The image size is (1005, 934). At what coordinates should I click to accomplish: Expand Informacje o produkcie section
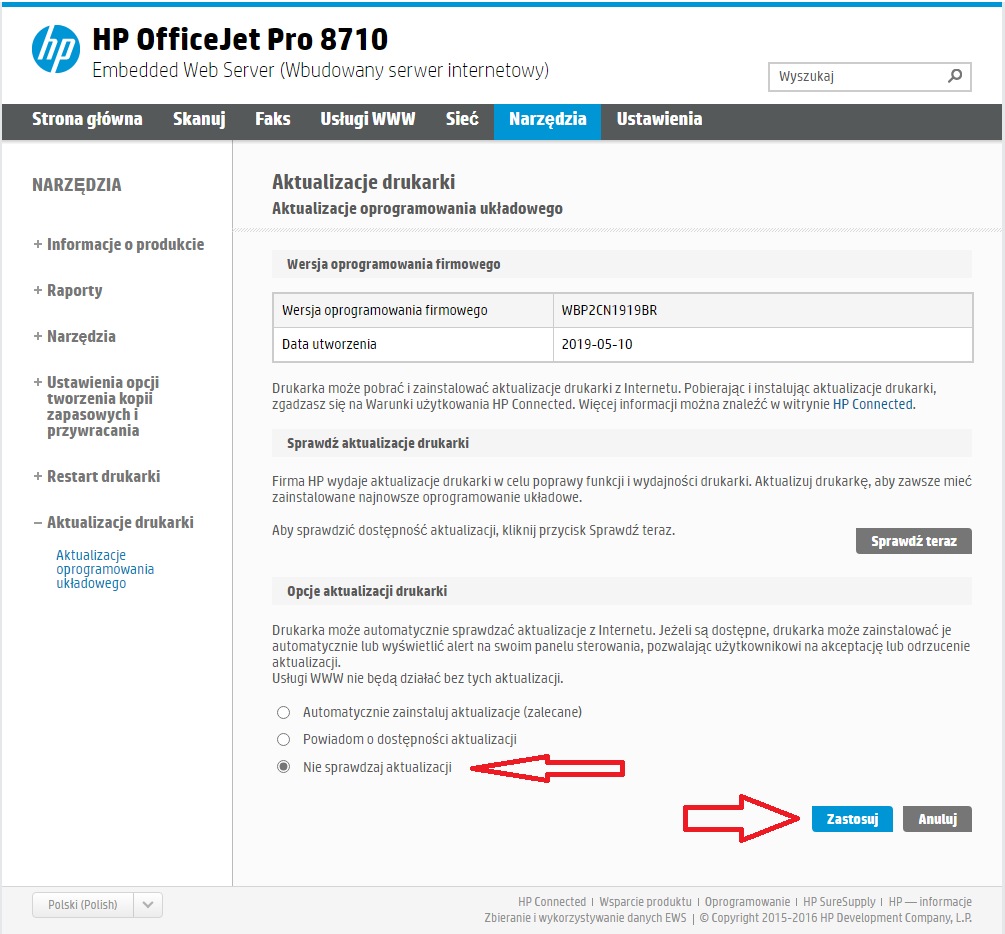click(118, 244)
